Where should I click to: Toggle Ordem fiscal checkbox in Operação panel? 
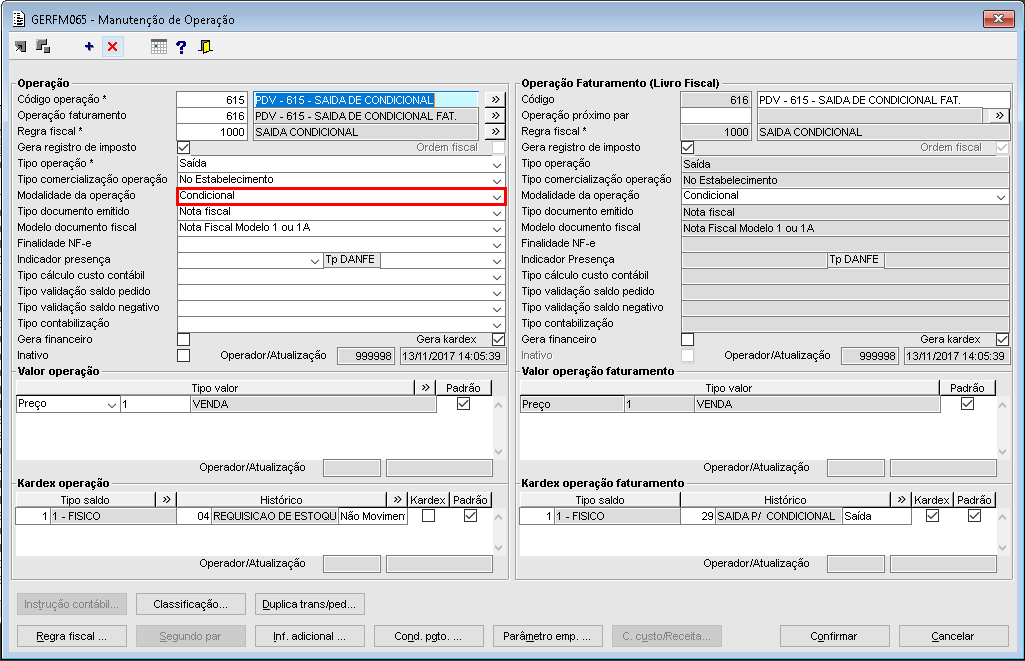[499, 148]
